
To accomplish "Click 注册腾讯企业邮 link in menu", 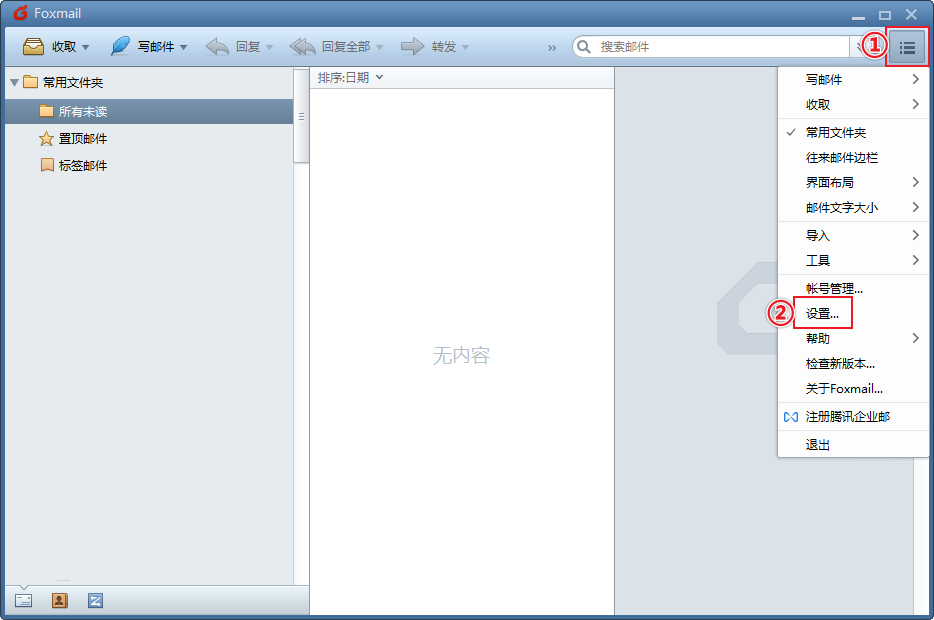I will 847,417.
